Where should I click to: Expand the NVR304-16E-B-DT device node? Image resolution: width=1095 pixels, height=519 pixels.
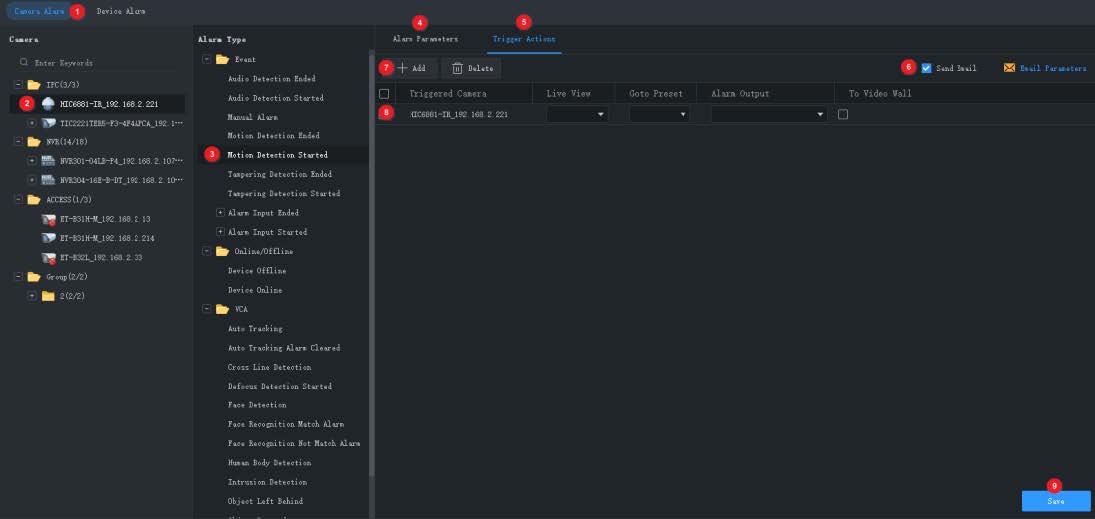[x=31, y=180]
